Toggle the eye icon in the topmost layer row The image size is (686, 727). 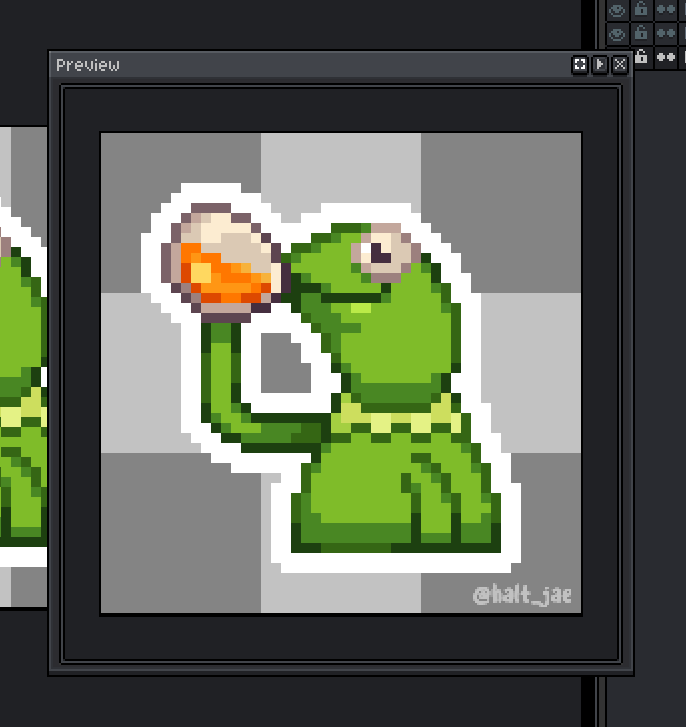tap(617, 10)
